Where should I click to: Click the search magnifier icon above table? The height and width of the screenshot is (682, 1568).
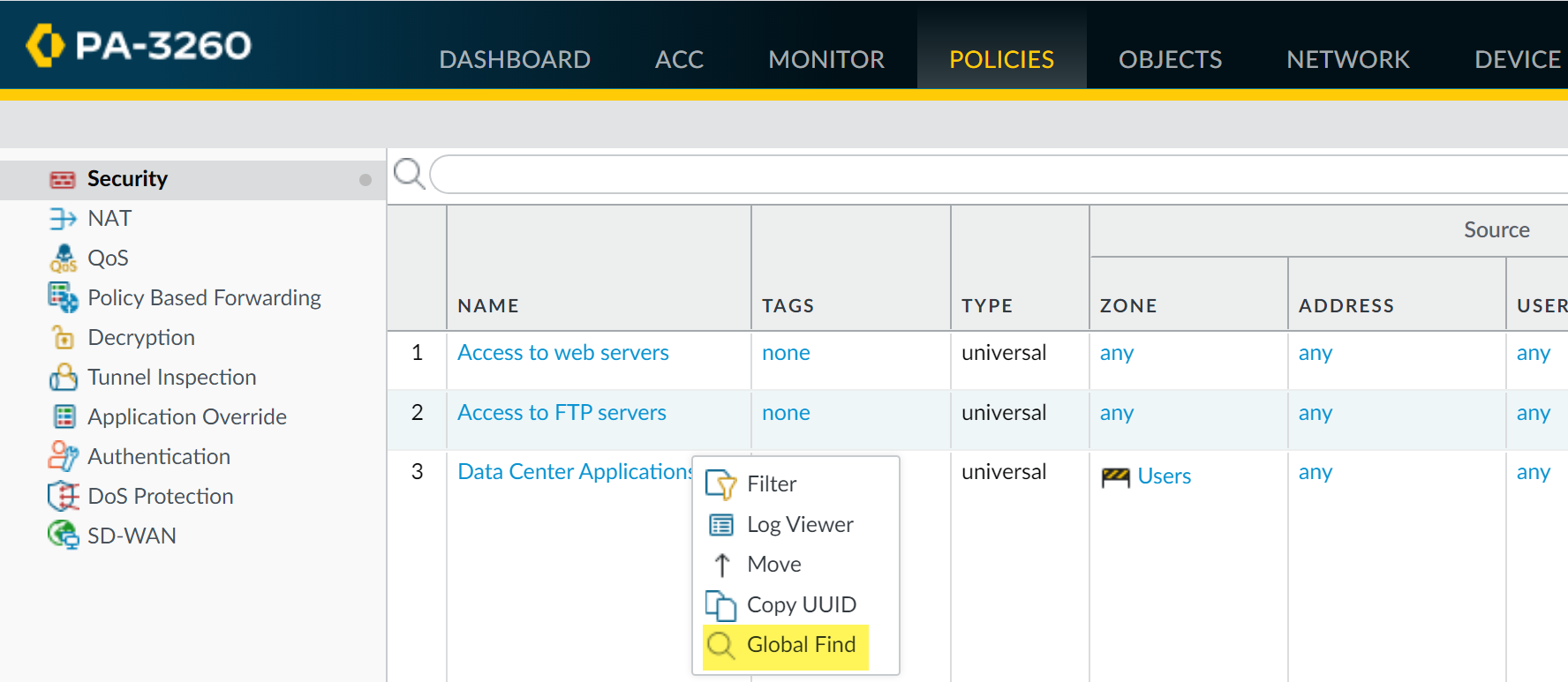(409, 174)
